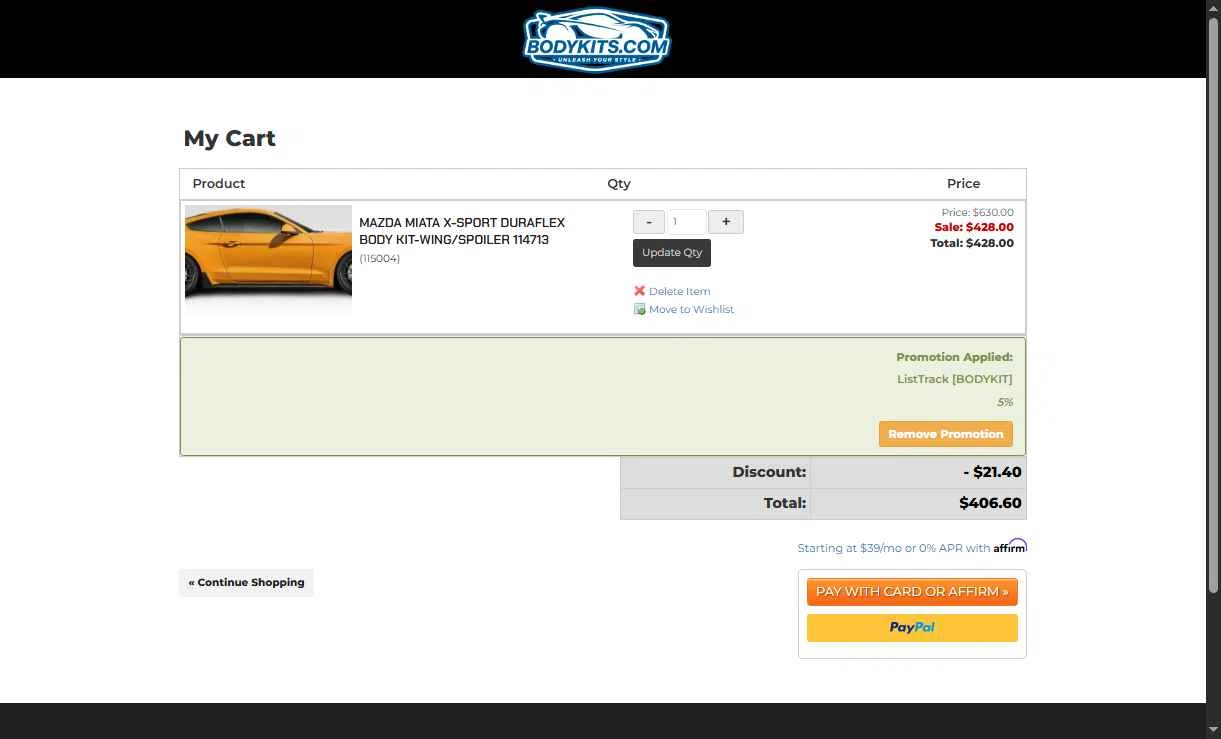
Task: Click the wishlist icon beside Move to Wishlist
Action: click(x=640, y=309)
